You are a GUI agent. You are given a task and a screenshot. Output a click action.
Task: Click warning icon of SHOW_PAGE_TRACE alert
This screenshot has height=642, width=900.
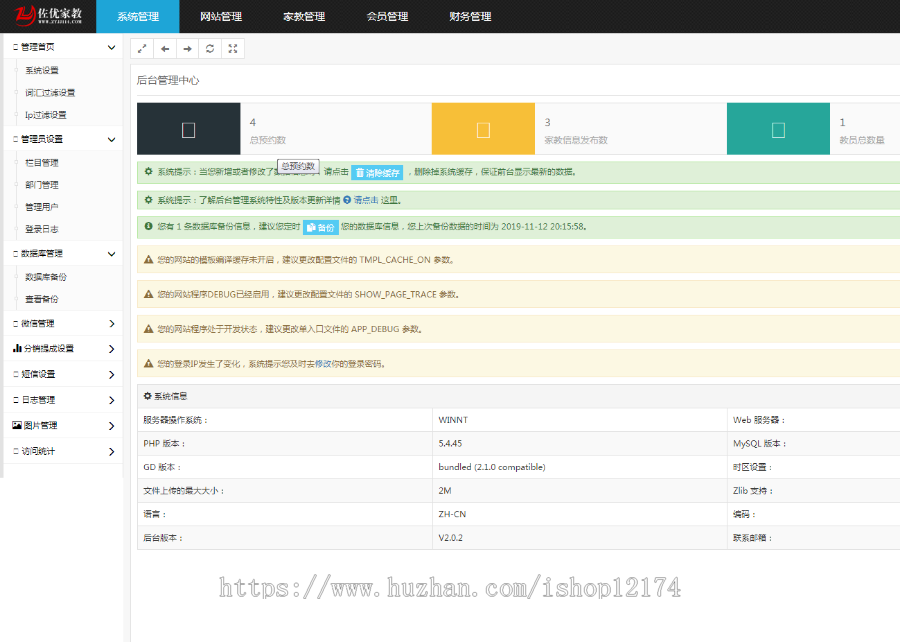click(149, 294)
